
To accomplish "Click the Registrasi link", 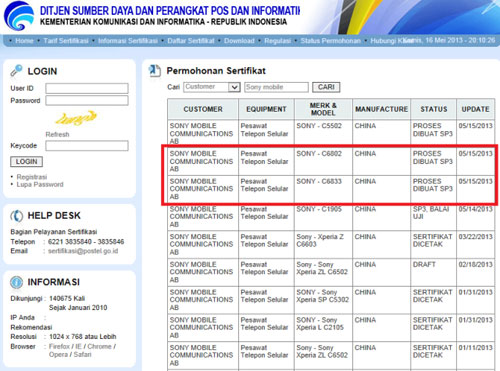I will [x=32, y=177].
